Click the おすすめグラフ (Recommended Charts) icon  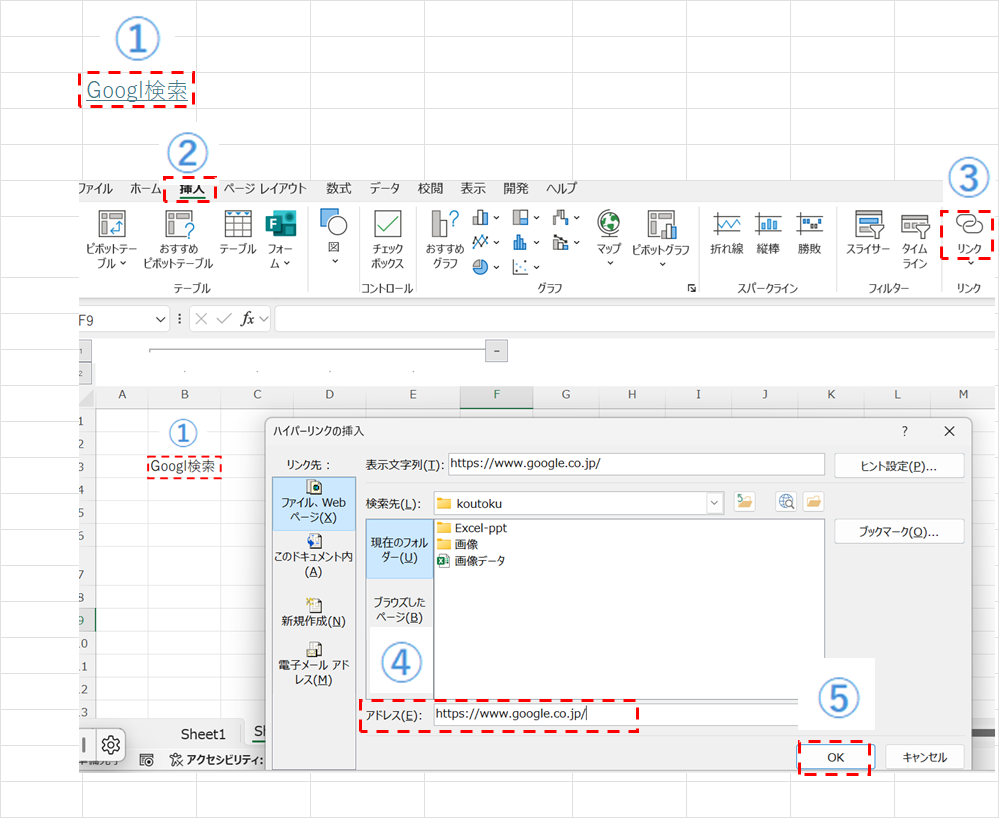click(x=444, y=239)
